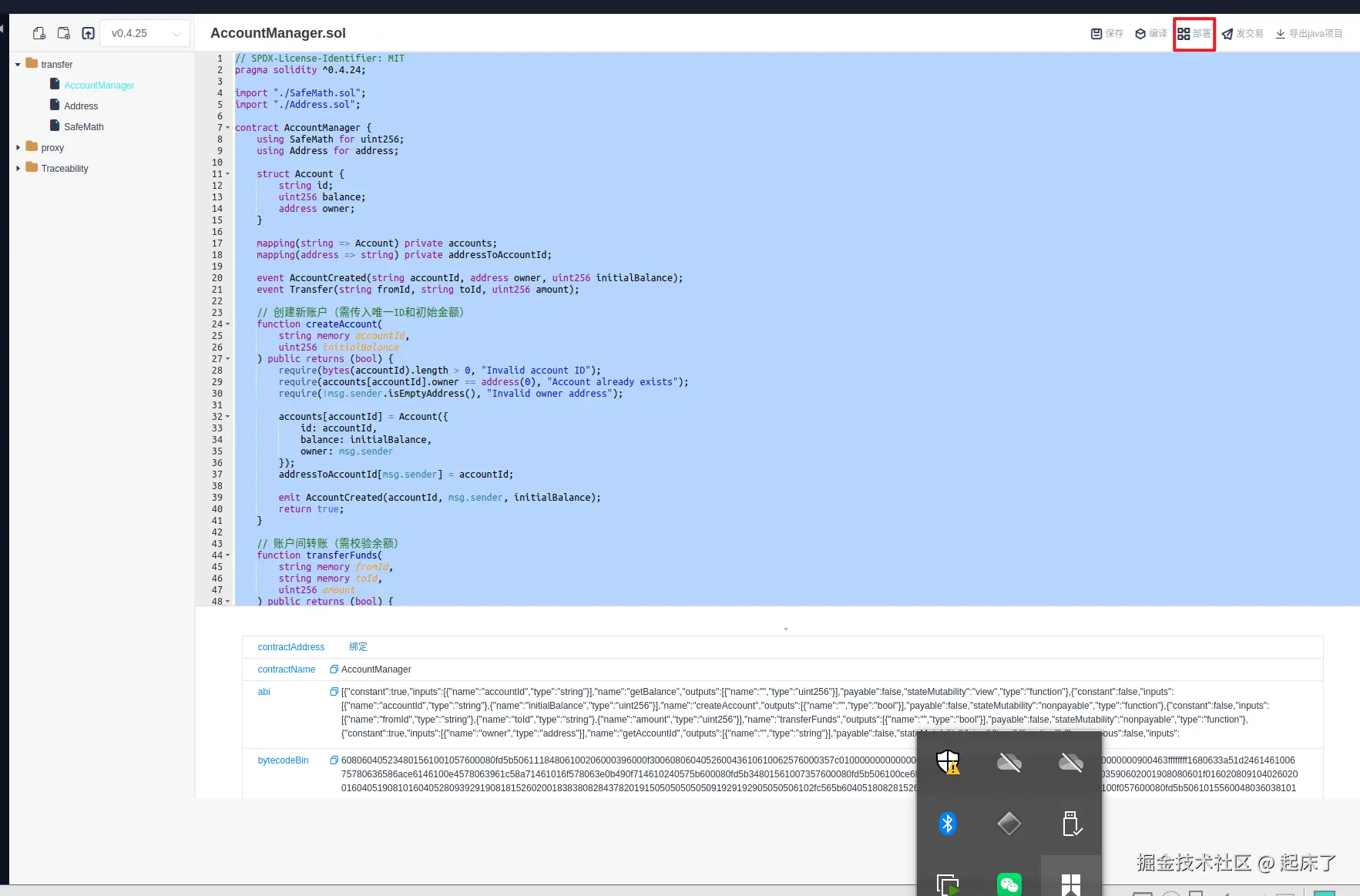Image resolution: width=1360 pixels, height=896 pixels.
Task: Click the bytecodeBin label
Action: coord(283,760)
